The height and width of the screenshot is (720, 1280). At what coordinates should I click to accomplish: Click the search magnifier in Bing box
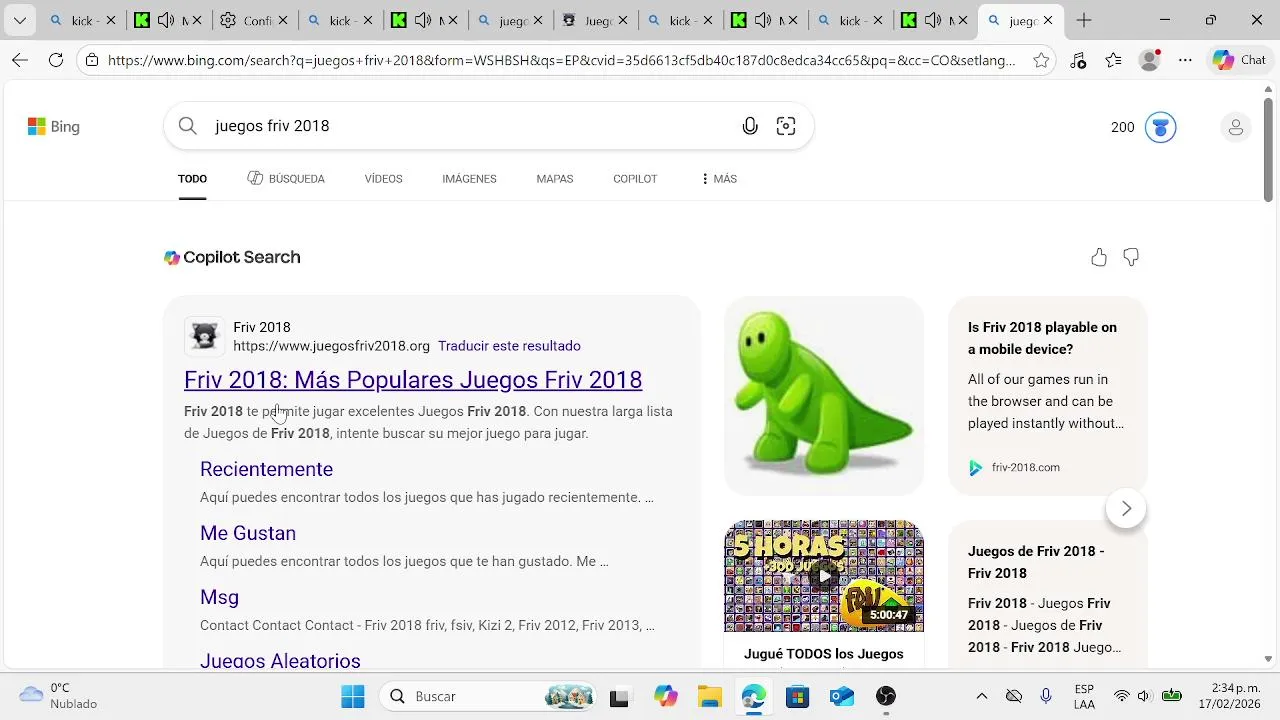188,126
